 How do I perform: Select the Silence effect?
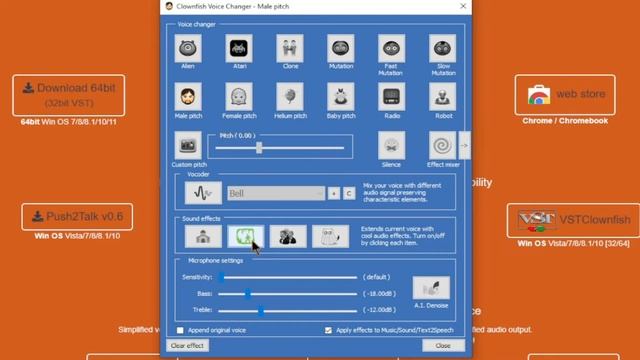click(x=391, y=145)
